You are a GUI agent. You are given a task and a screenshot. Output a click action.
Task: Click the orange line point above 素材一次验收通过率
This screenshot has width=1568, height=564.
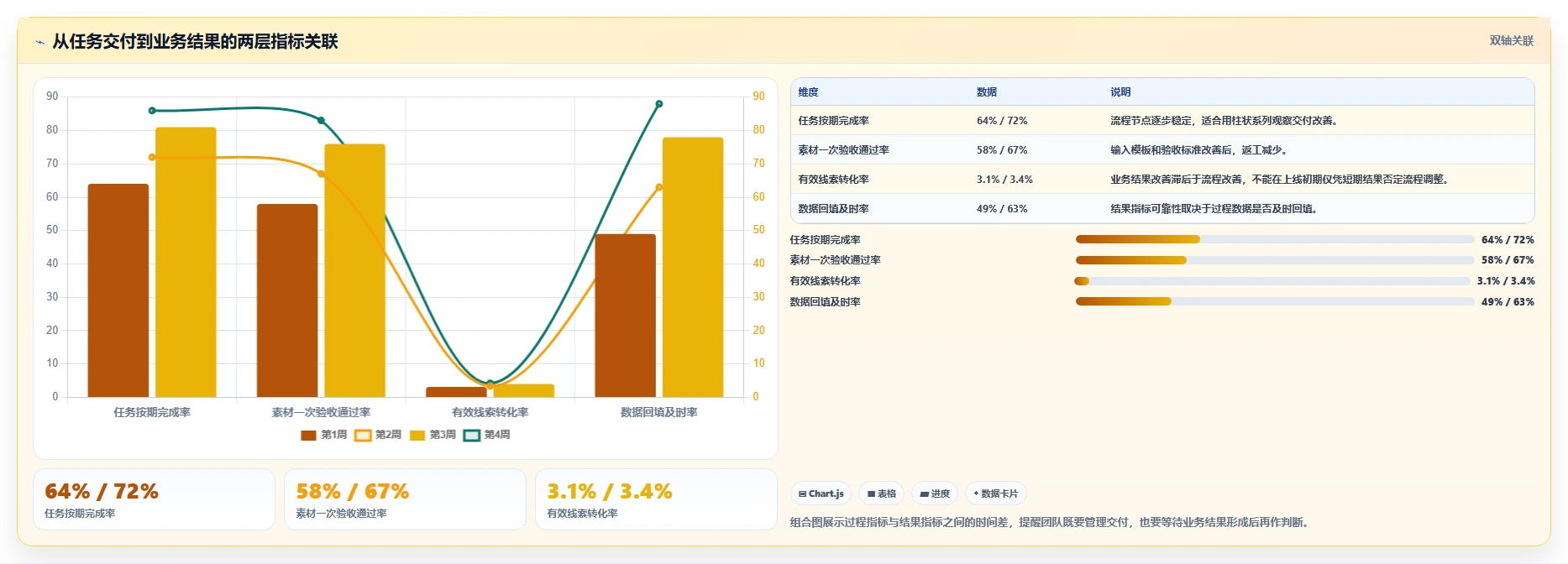click(x=321, y=174)
